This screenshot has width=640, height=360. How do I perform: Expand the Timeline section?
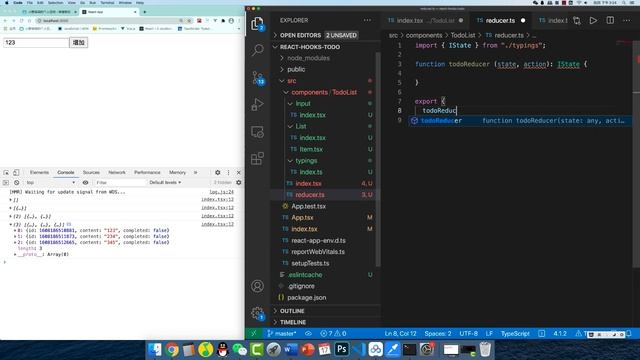click(324, 322)
